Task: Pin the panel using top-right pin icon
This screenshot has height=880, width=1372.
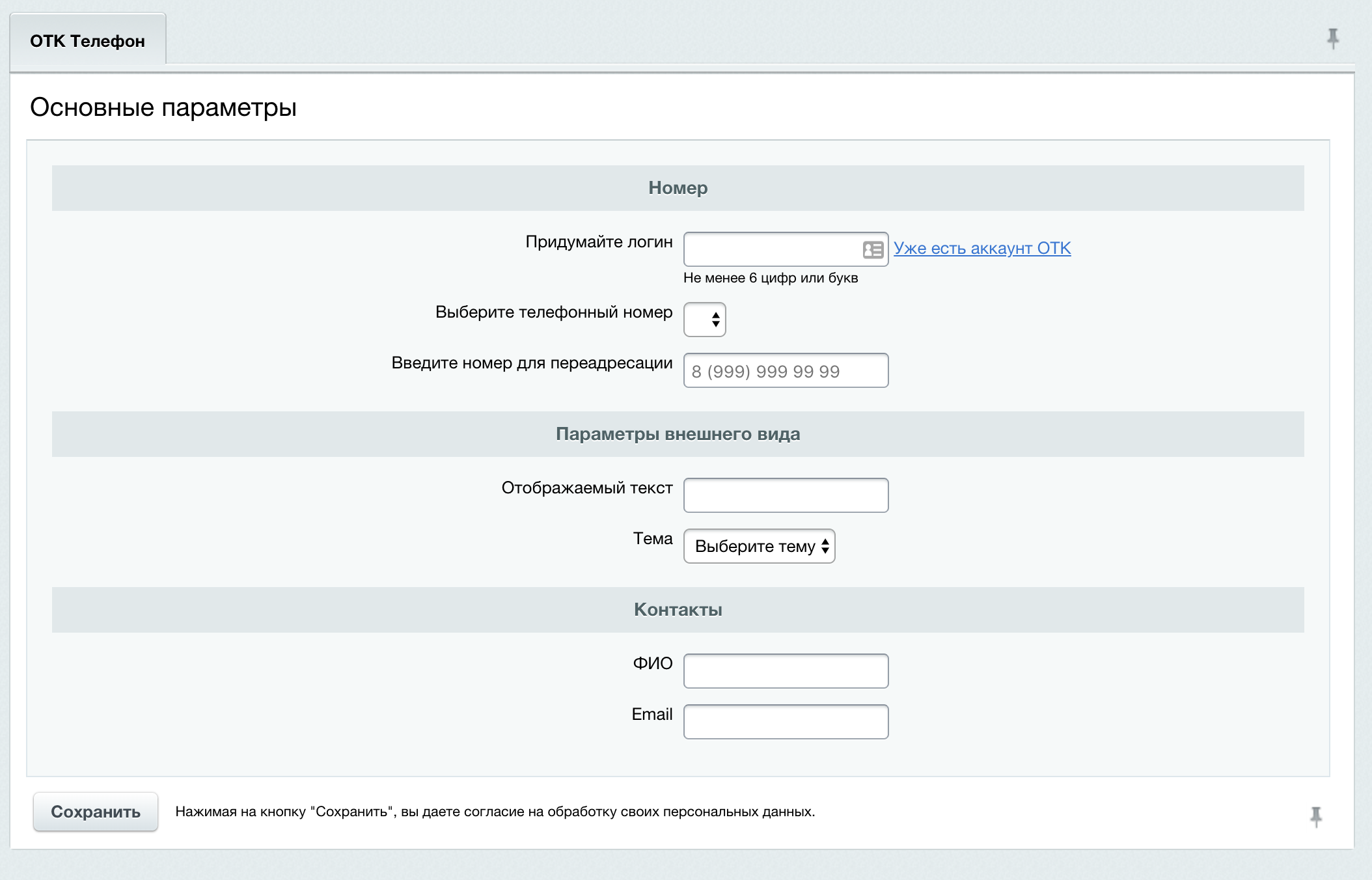Action: 1332,39
